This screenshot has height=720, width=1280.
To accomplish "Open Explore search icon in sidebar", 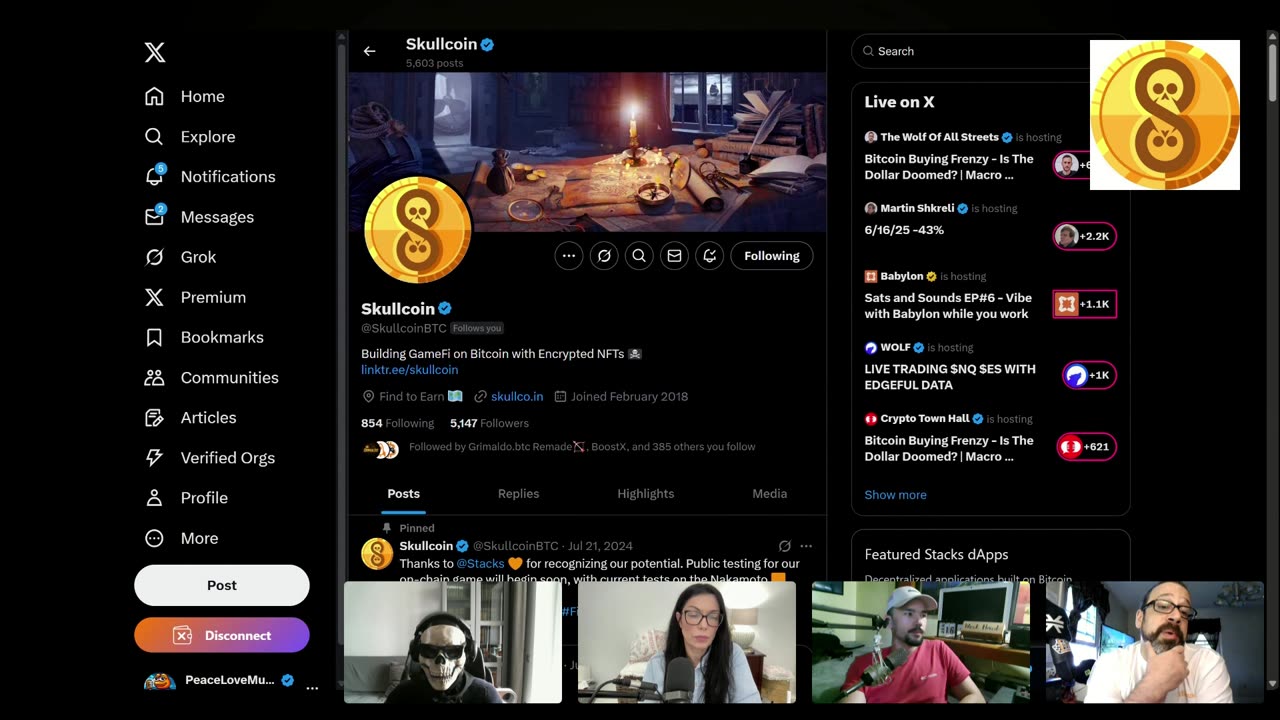I will [x=154, y=136].
